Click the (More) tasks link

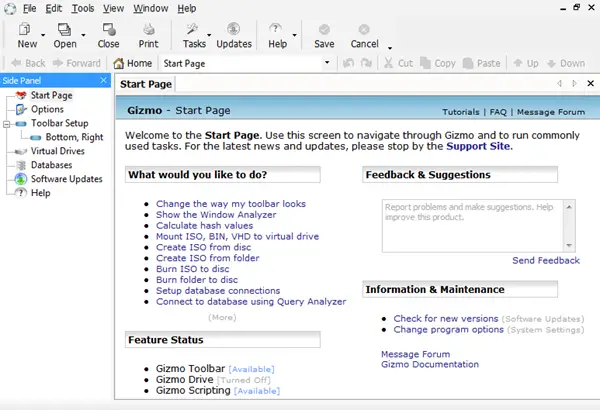222,317
